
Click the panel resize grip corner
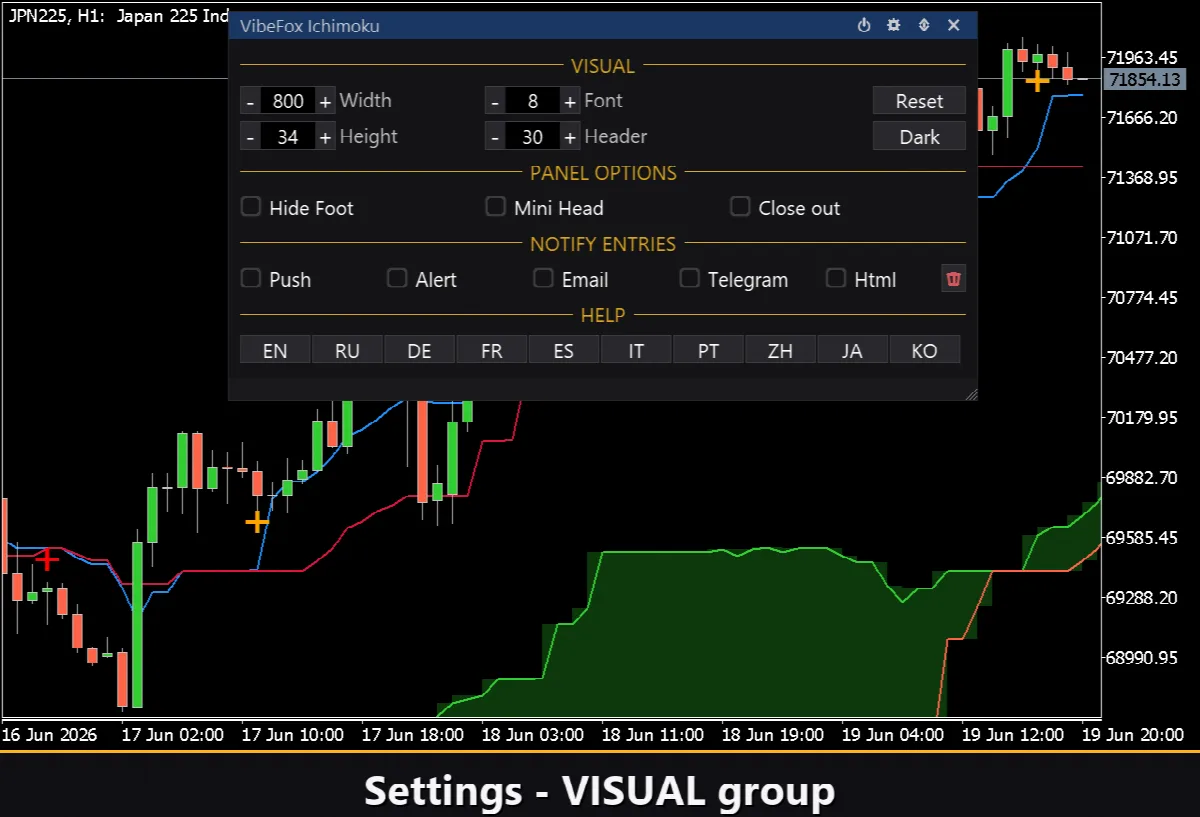click(971, 395)
